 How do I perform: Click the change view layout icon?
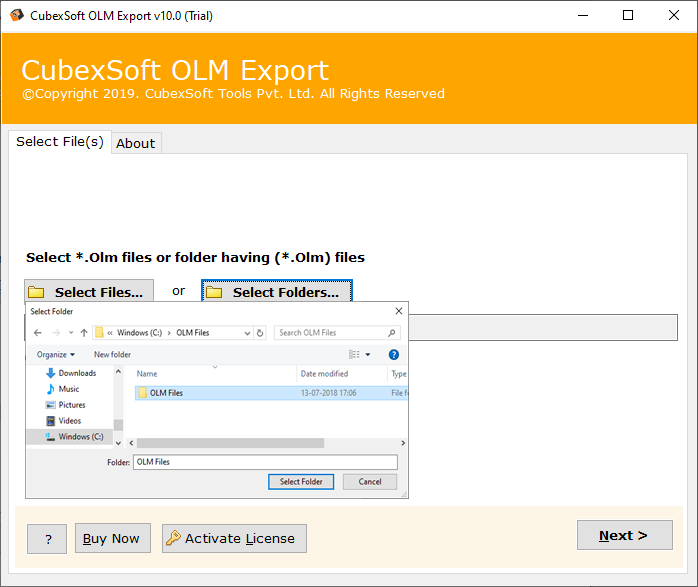354,354
